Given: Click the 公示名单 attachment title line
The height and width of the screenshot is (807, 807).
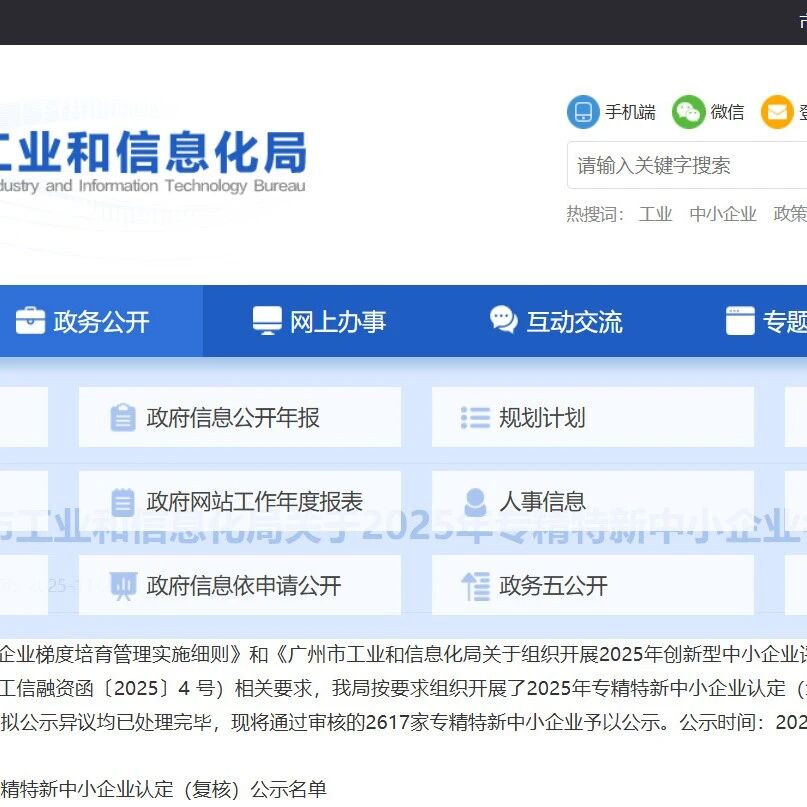Looking at the screenshot, I should [x=163, y=789].
